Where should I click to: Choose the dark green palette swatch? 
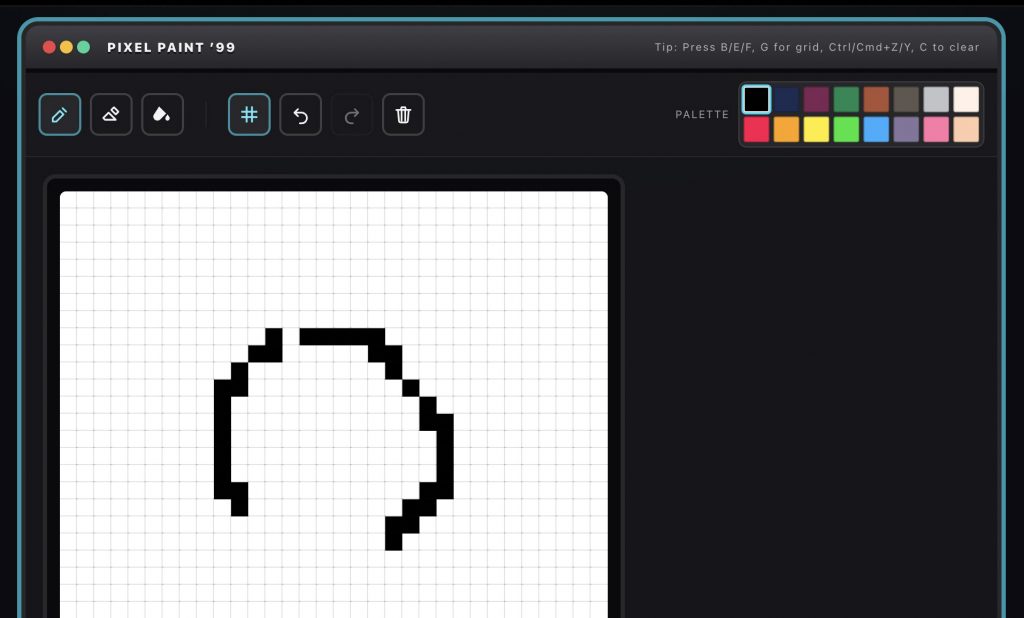[847, 99]
